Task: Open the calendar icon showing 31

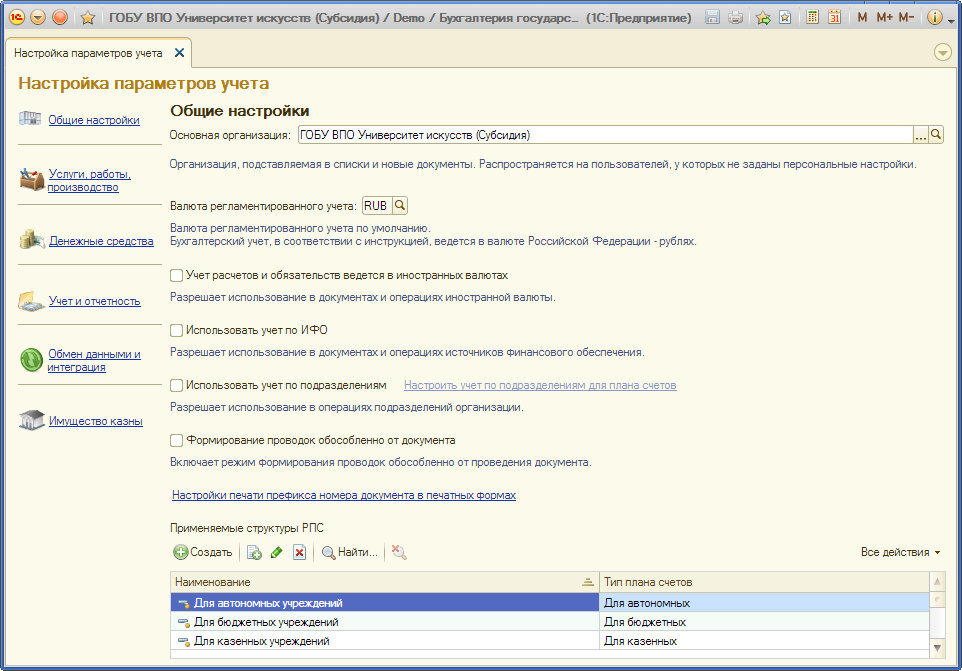Action: coord(834,17)
